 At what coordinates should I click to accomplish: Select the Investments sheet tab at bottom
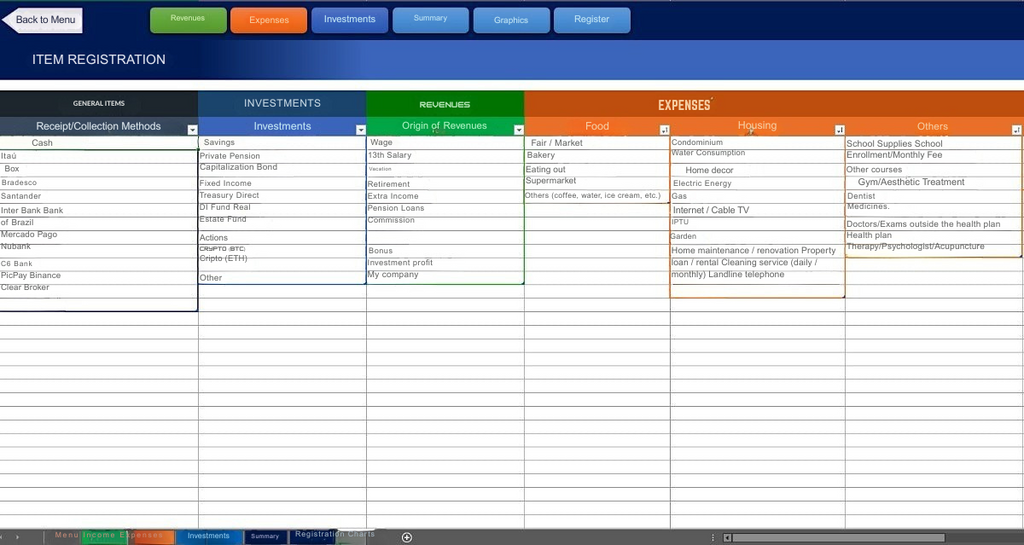tap(208, 537)
